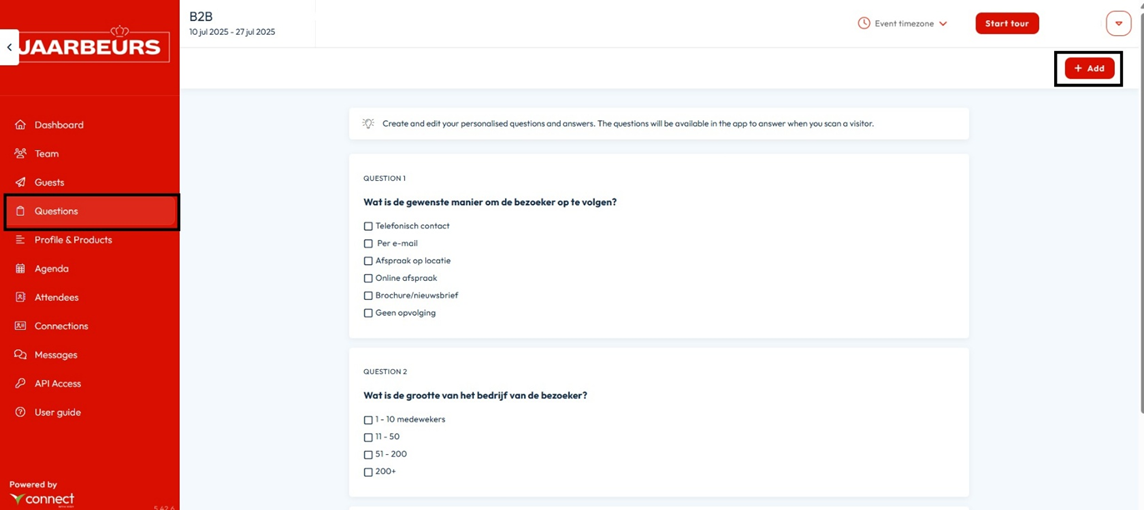Select the Geen opvolging checkbox
The image size is (1144, 510).
[x=368, y=313]
